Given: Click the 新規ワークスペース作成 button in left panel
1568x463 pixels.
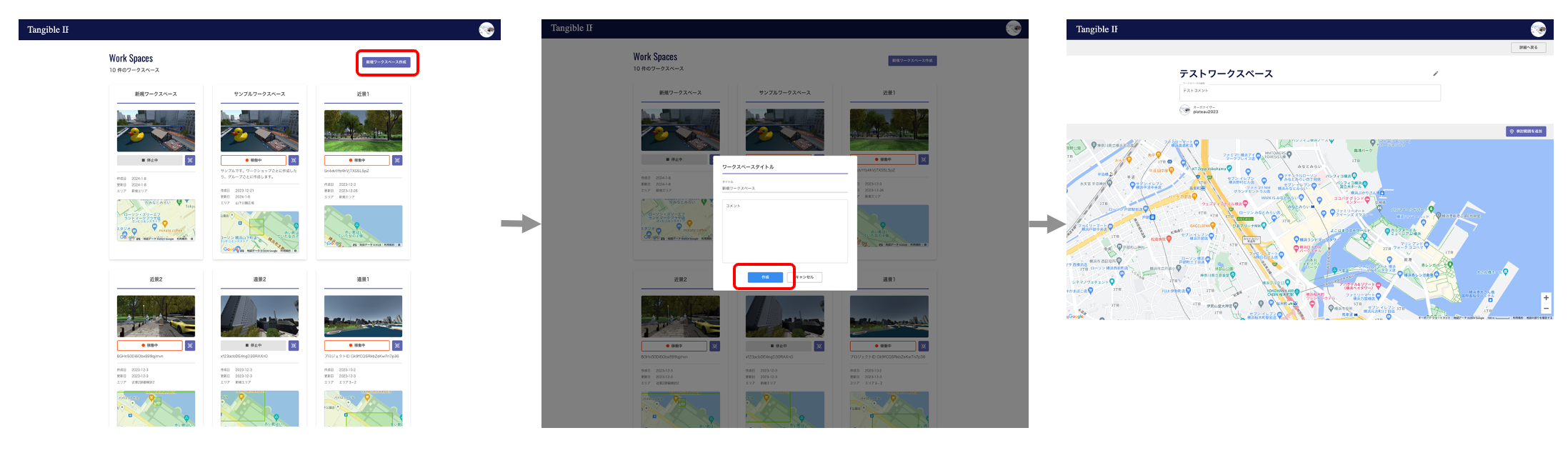Looking at the screenshot, I should click(386, 62).
